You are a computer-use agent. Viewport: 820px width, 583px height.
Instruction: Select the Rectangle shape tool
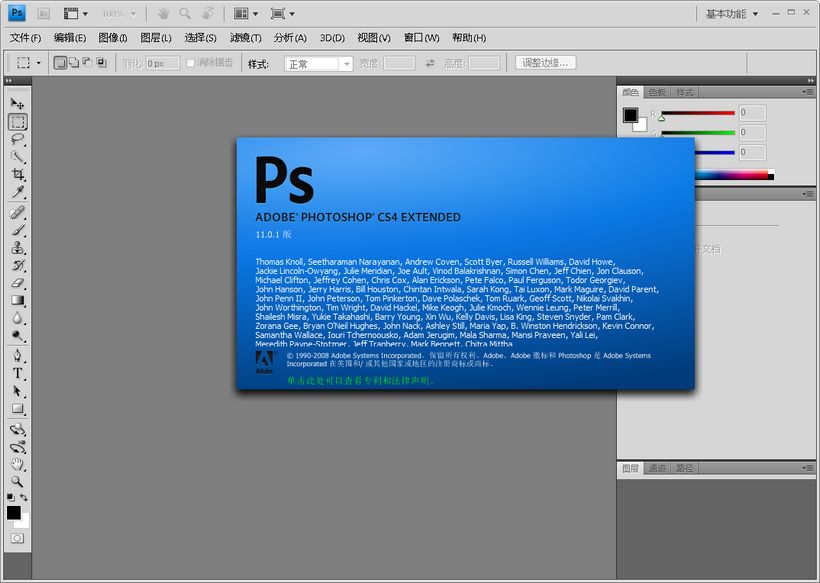point(17,409)
